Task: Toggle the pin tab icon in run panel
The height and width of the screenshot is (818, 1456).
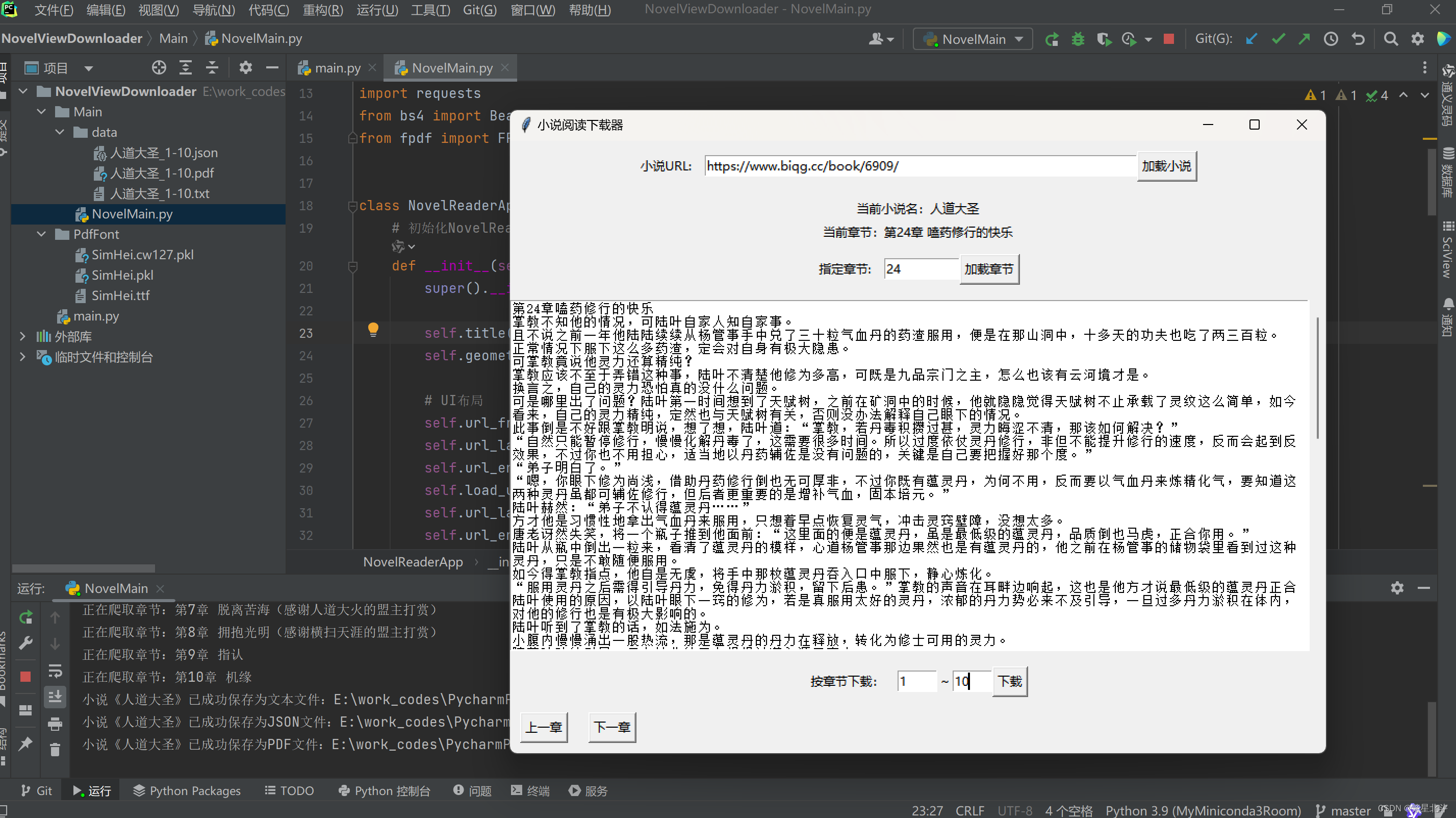Action: [25, 743]
